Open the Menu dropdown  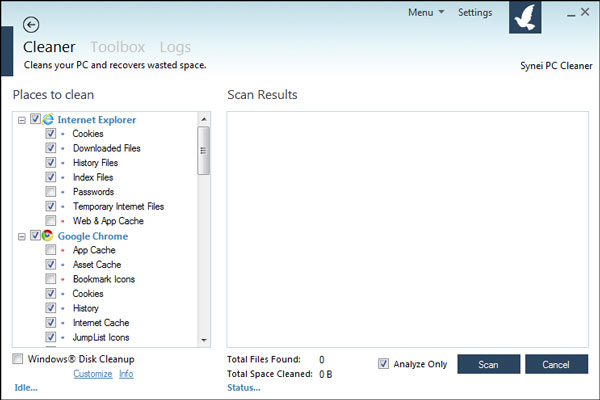coord(426,13)
